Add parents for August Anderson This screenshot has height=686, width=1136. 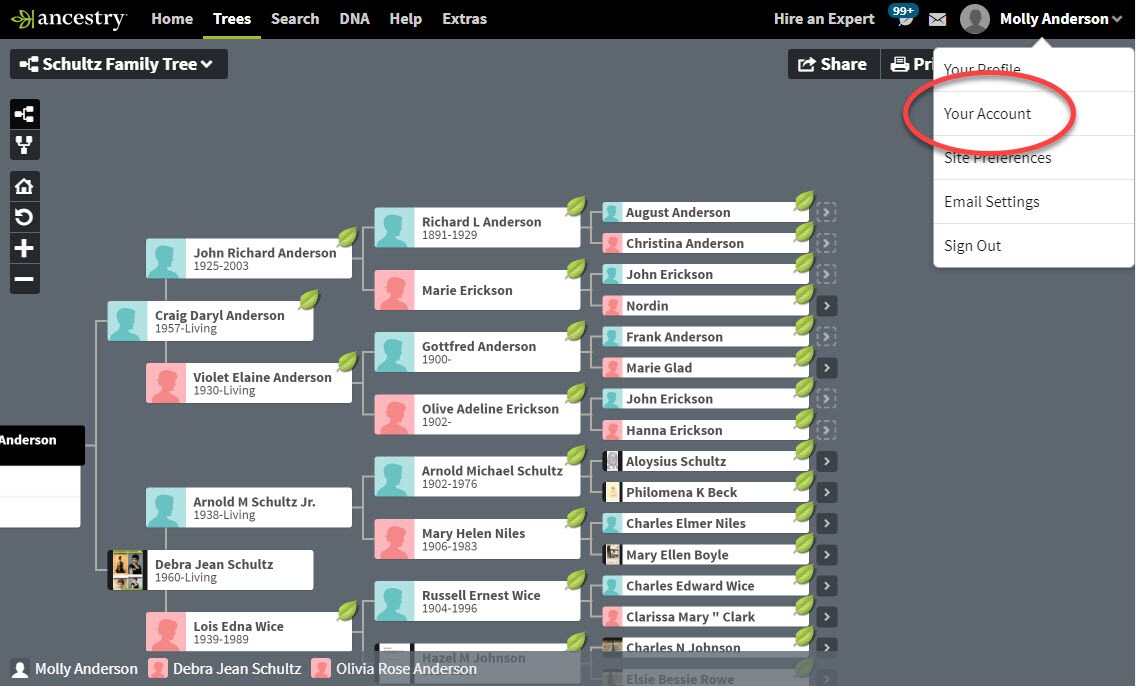[x=826, y=212]
